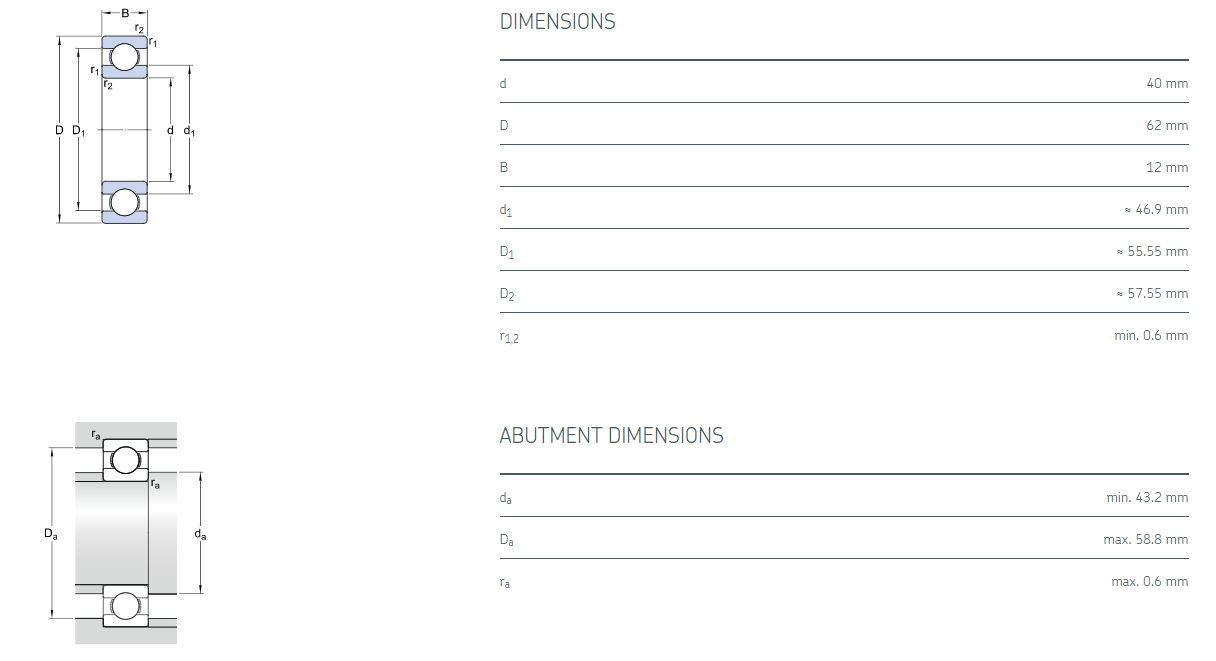Select the DIMENSIONS section heading
Image resolution: width=1216 pixels, height=661 pixels.
coord(557,22)
